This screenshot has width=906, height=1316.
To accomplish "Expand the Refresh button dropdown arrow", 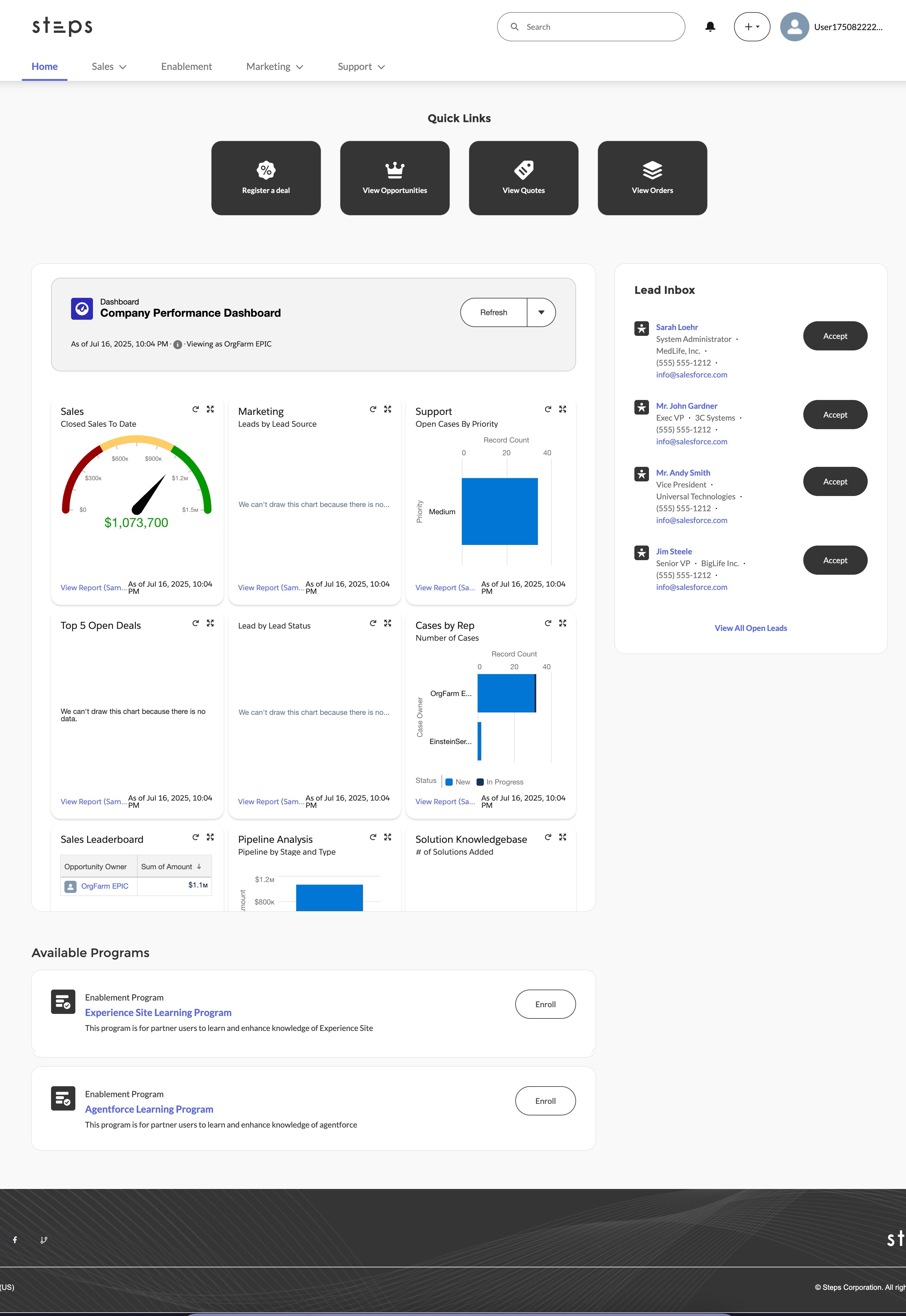I will point(541,312).
